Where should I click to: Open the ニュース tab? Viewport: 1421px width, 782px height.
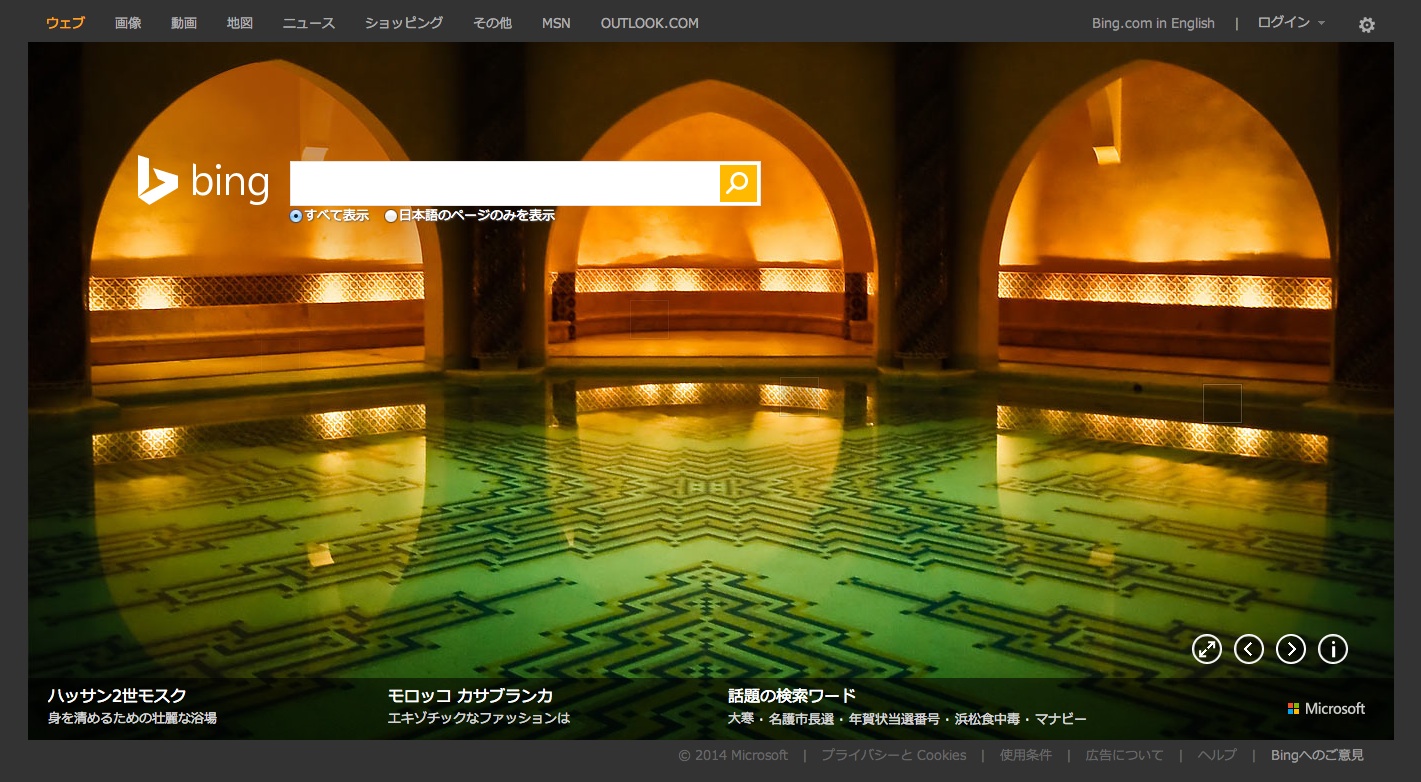309,23
